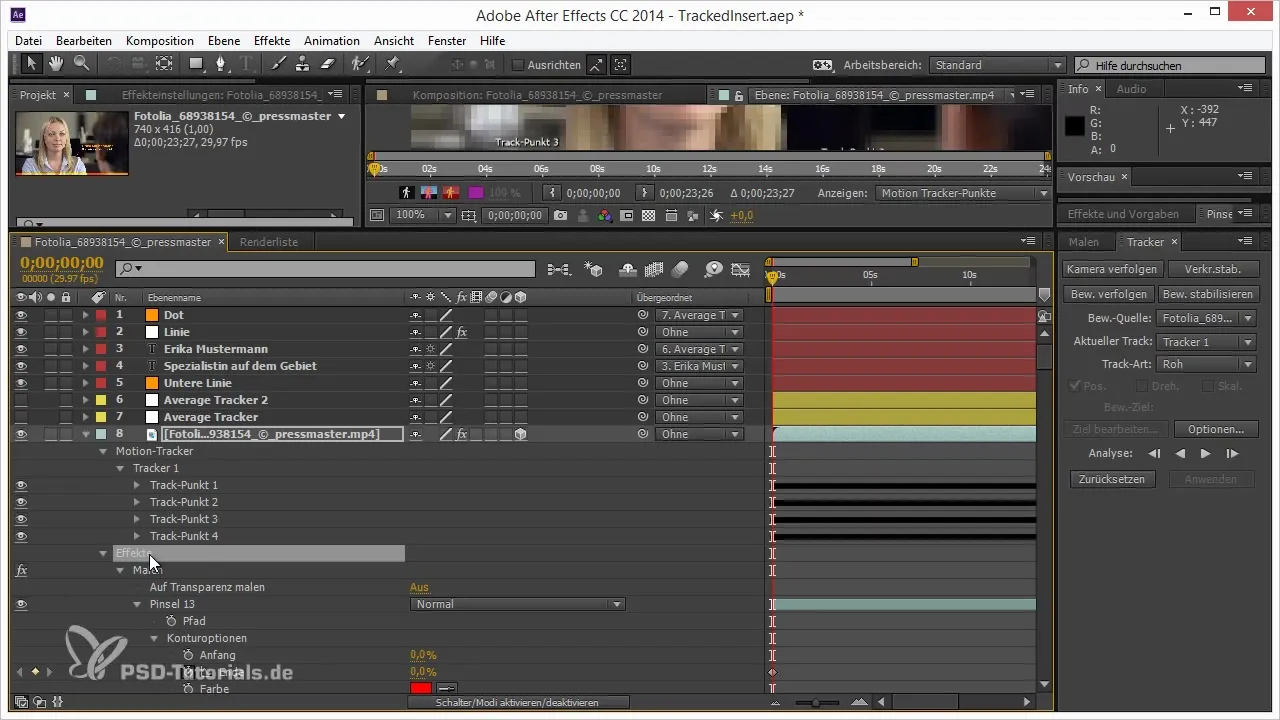
Task: Select the Hand tool
Action: (x=56, y=64)
